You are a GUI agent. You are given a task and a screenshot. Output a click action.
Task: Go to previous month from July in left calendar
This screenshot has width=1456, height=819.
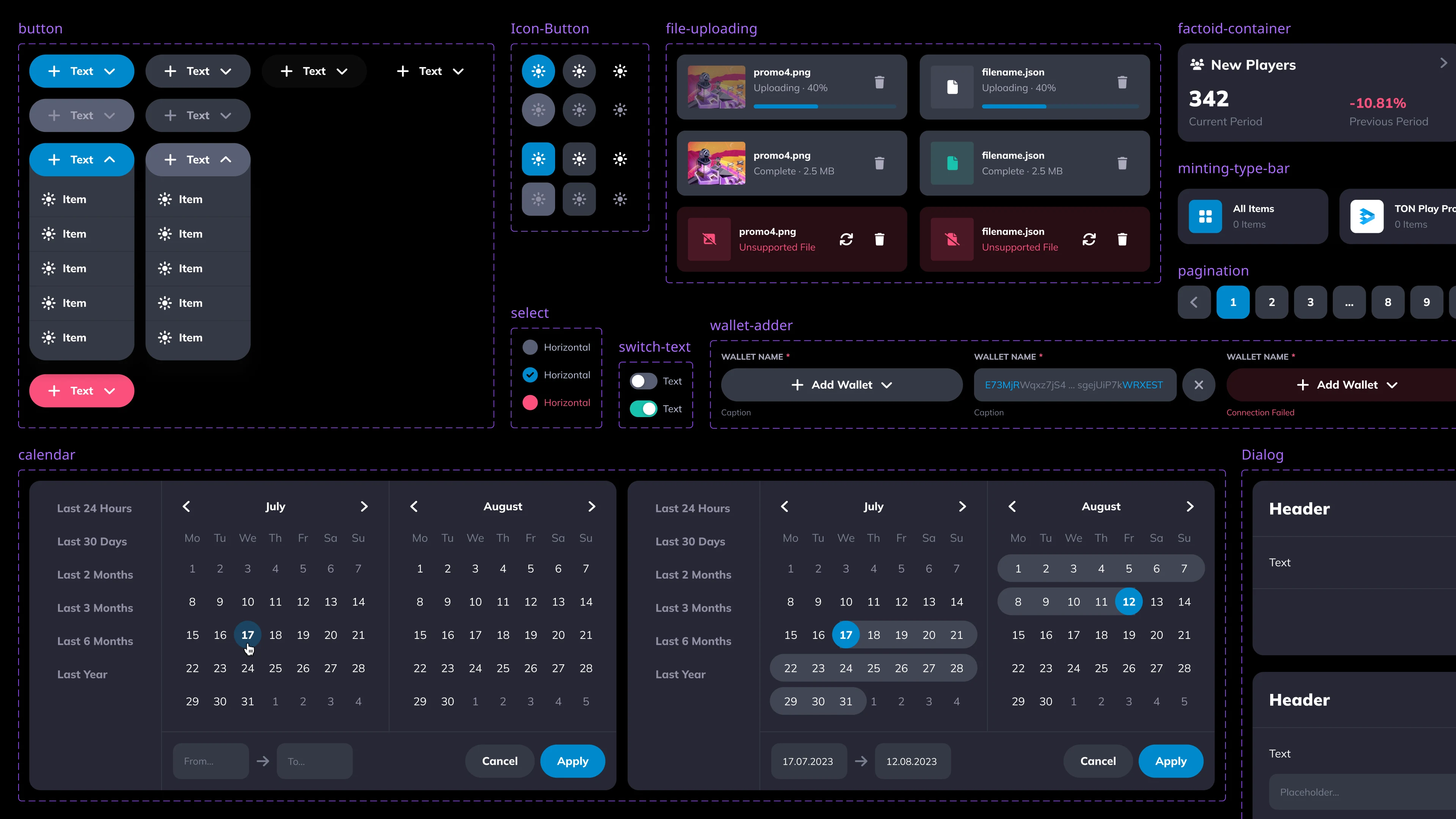(x=187, y=507)
